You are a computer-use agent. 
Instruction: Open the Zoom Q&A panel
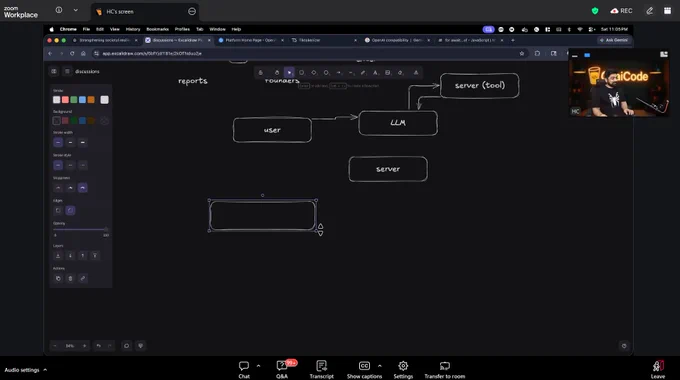pyautogui.click(x=282, y=370)
